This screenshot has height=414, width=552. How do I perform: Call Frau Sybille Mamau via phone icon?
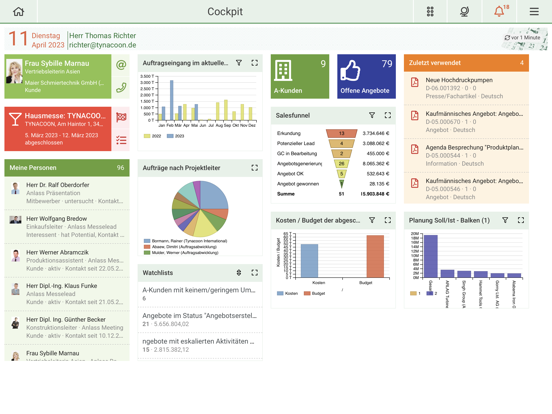pyautogui.click(x=121, y=87)
